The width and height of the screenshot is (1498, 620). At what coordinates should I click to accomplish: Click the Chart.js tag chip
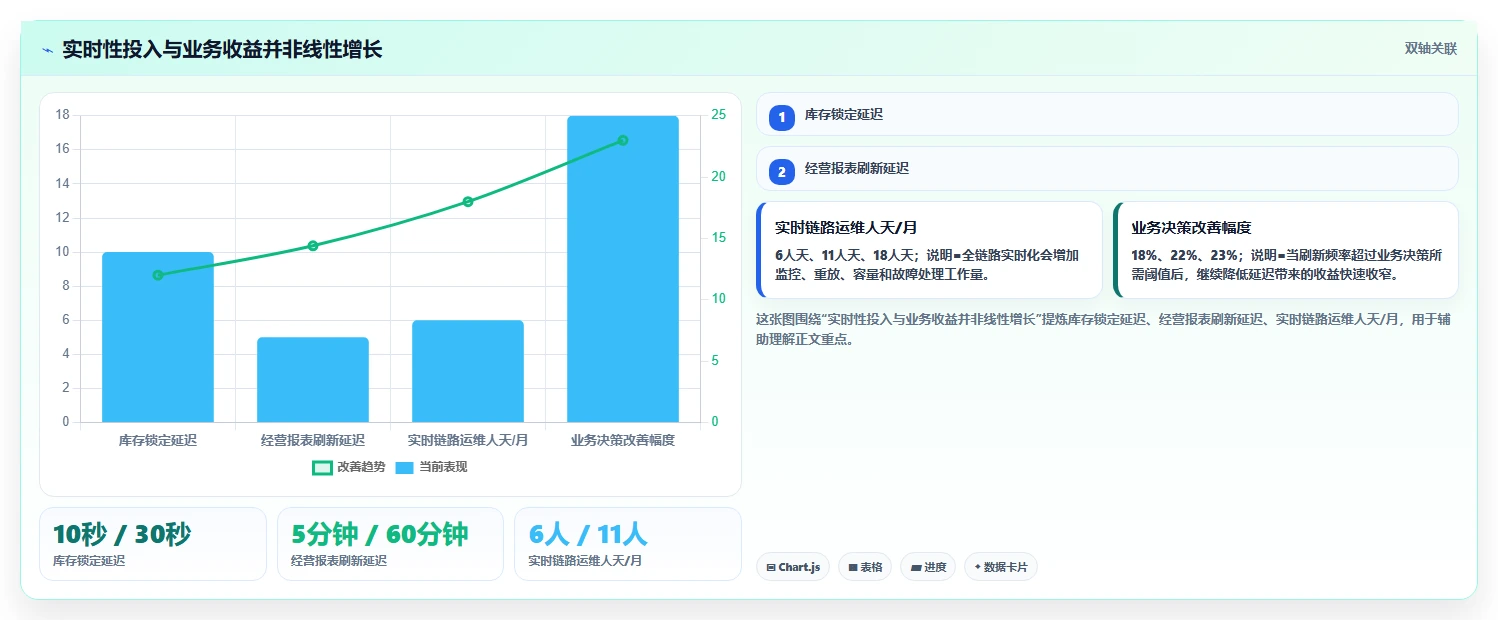point(793,567)
